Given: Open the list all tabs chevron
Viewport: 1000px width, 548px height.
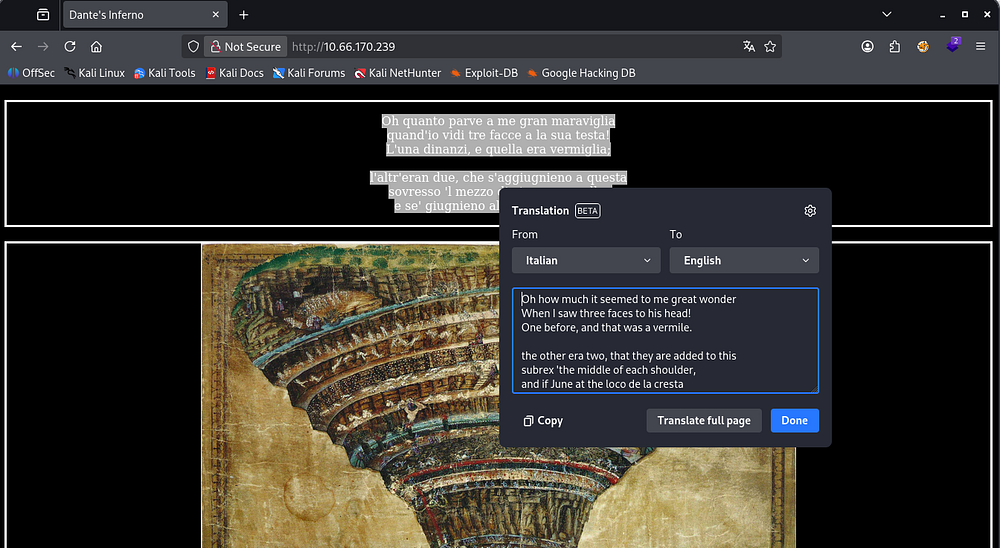Looking at the screenshot, I should pos(887,15).
